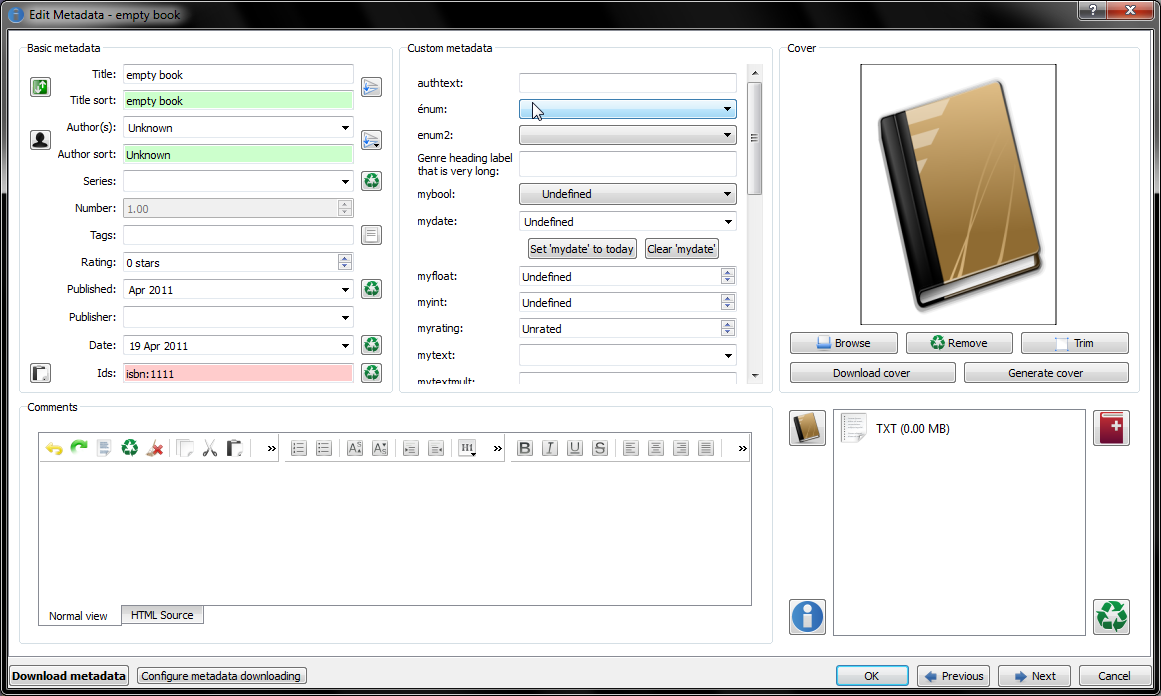Show format information blue info icon

coord(807,616)
